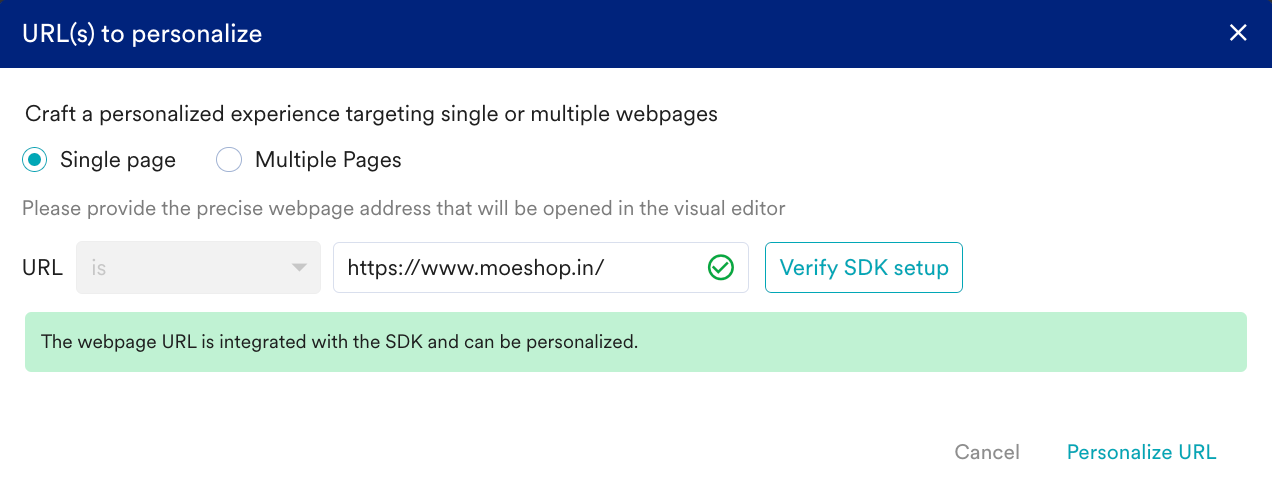
Task: Choose the Multiple Pages radio option
Action: [x=229, y=160]
